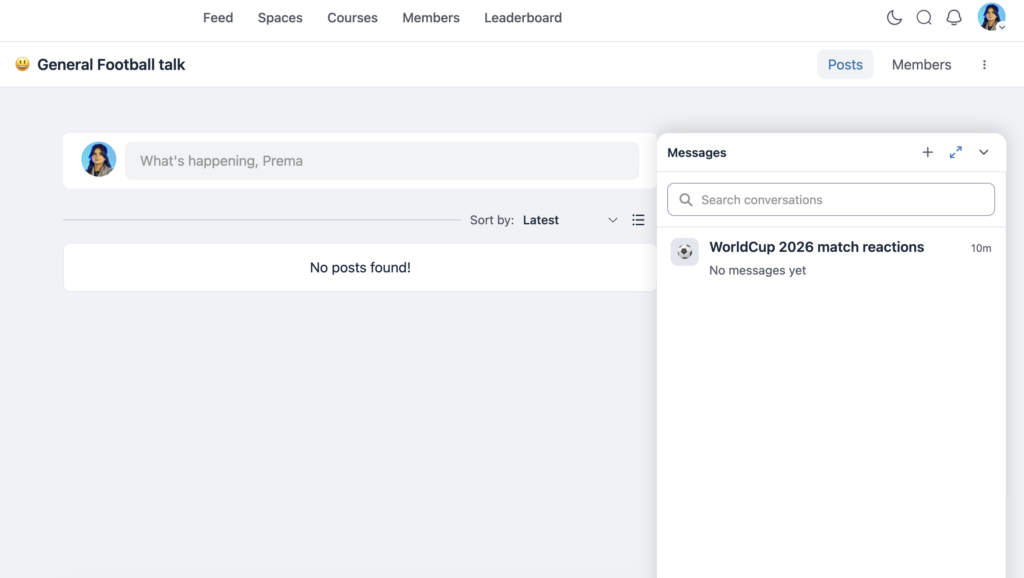The image size is (1024, 578).
Task: Toggle dark mode with the moon icon
Action: pyautogui.click(x=894, y=18)
